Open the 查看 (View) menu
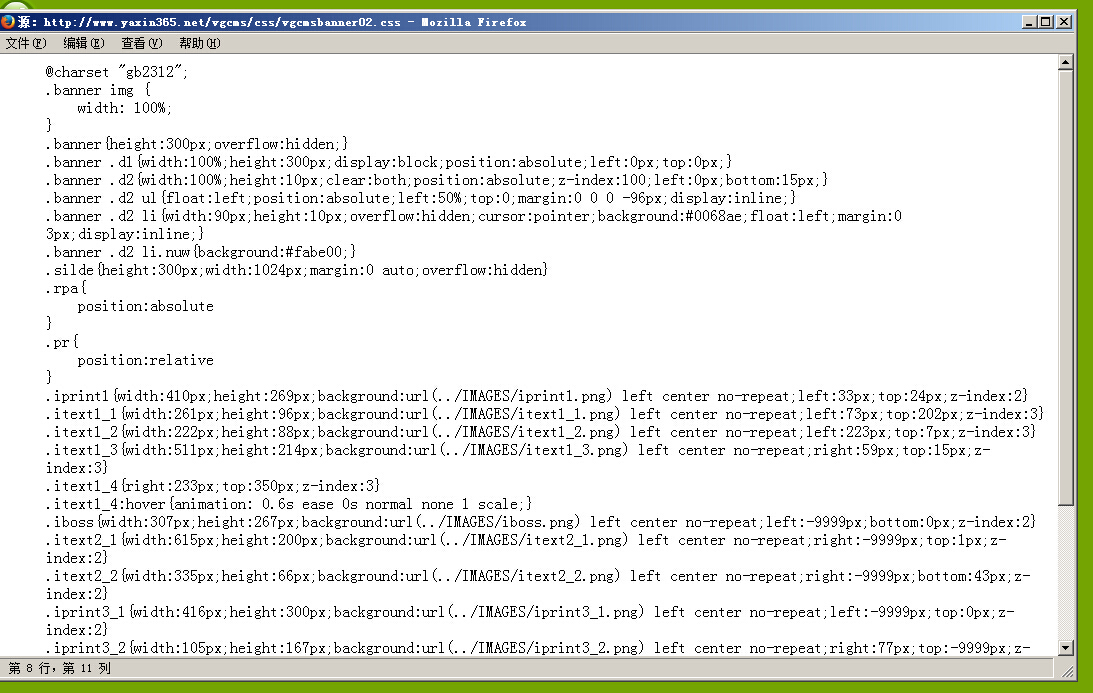Viewport: 1093px width, 693px height. tap(141, 43)
